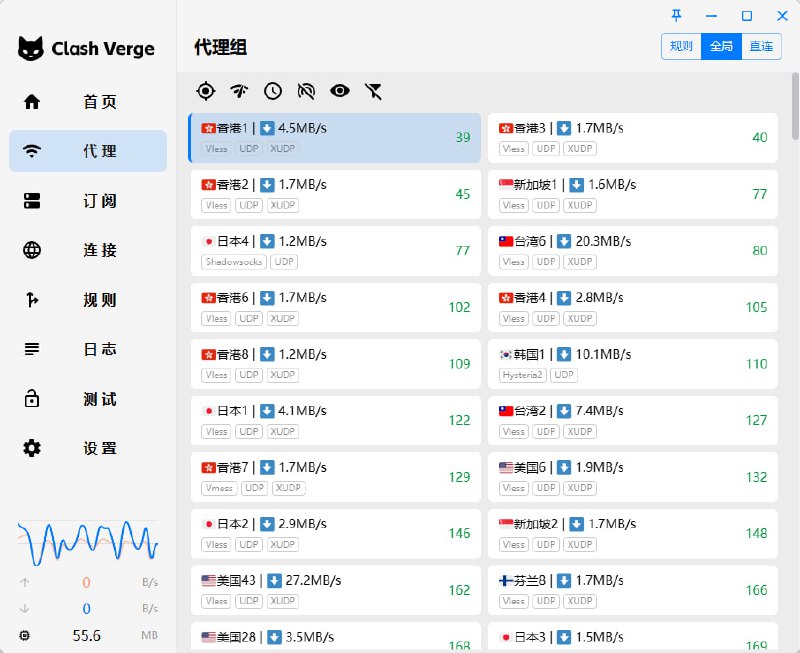800x653 pixels.
Task: Enable 直连 direct mode
Action: [761, 46]
